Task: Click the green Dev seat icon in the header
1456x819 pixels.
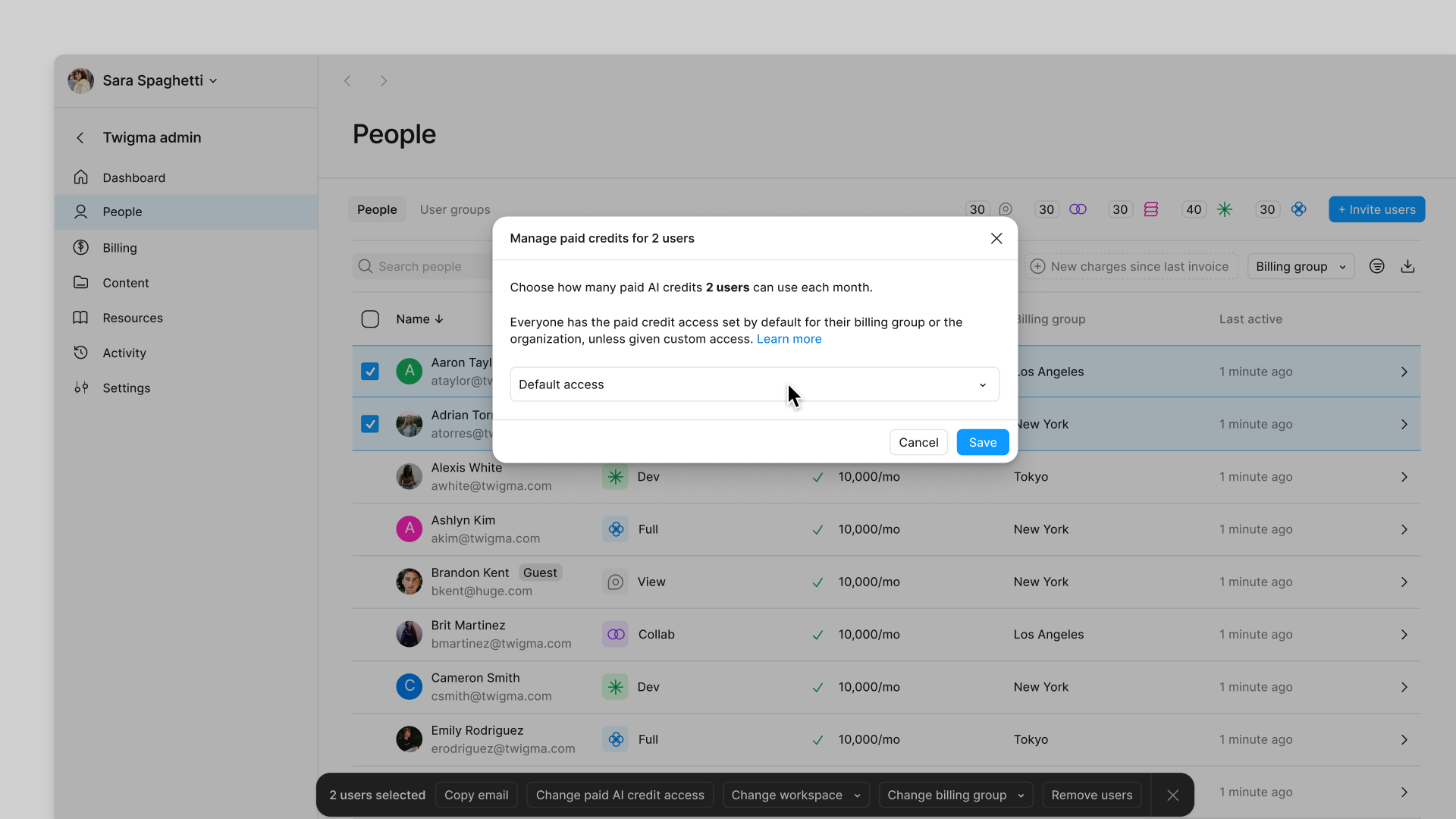Action: [1225, 209]
